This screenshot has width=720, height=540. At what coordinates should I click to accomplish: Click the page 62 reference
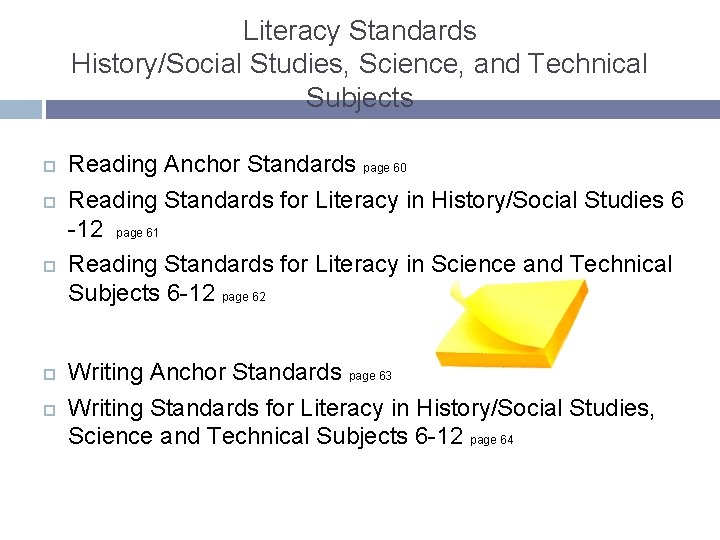(244, 297)
